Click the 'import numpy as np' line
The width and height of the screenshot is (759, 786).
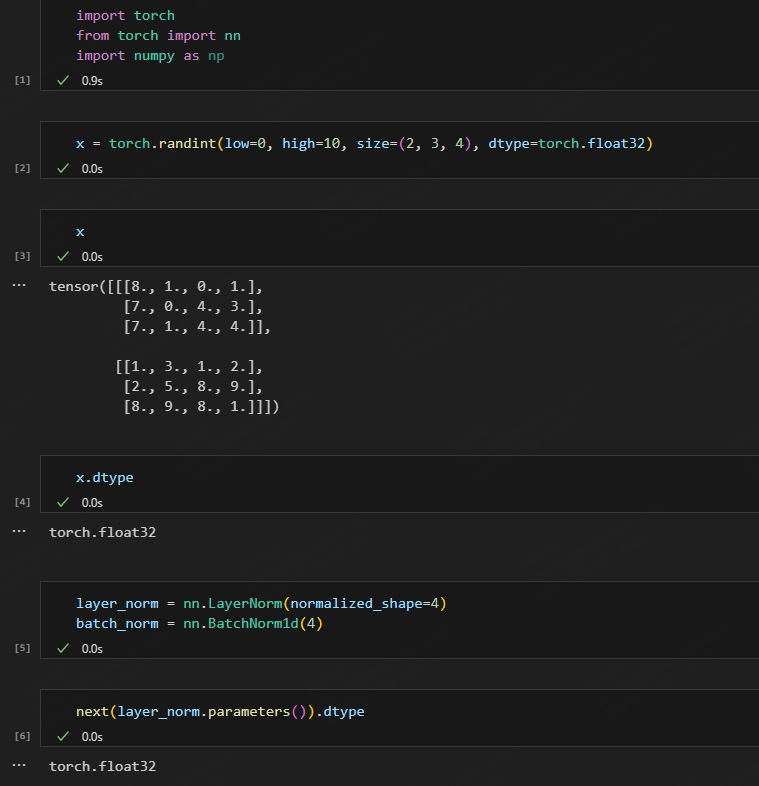pos(150,56)
